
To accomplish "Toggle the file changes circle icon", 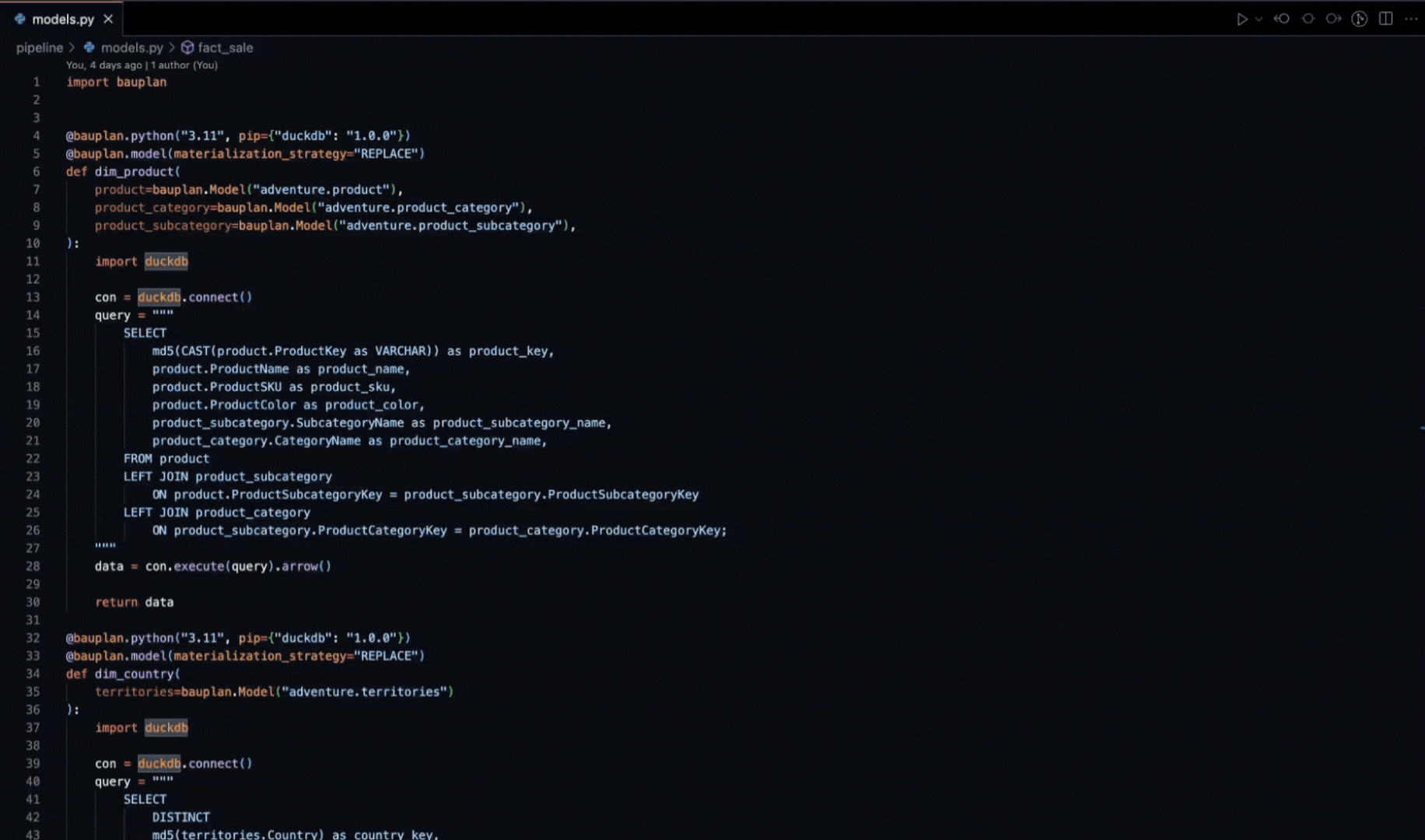I will tap(1308, 19).
